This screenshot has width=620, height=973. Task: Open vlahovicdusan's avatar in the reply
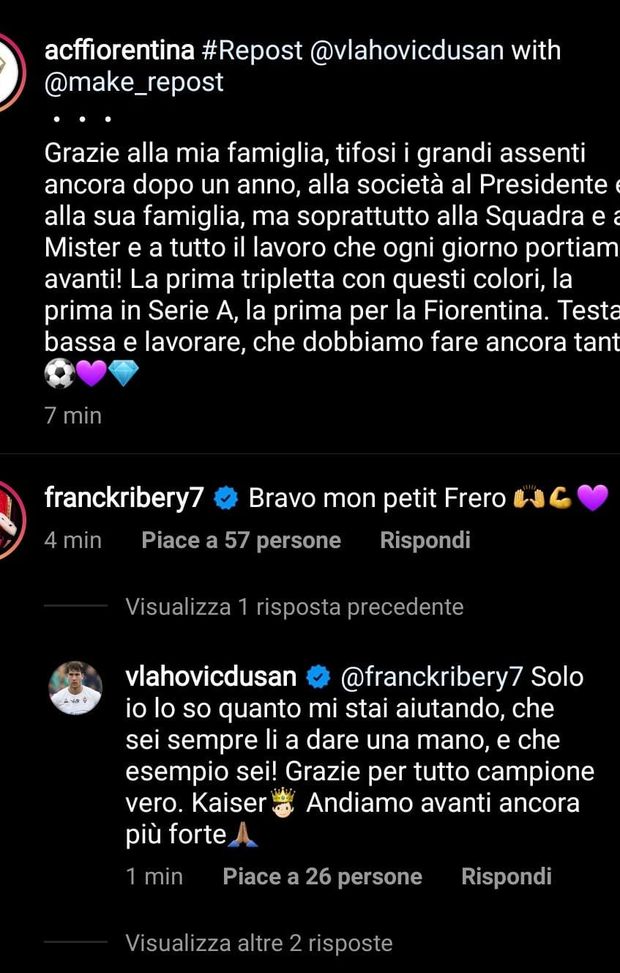click(76, 688)
